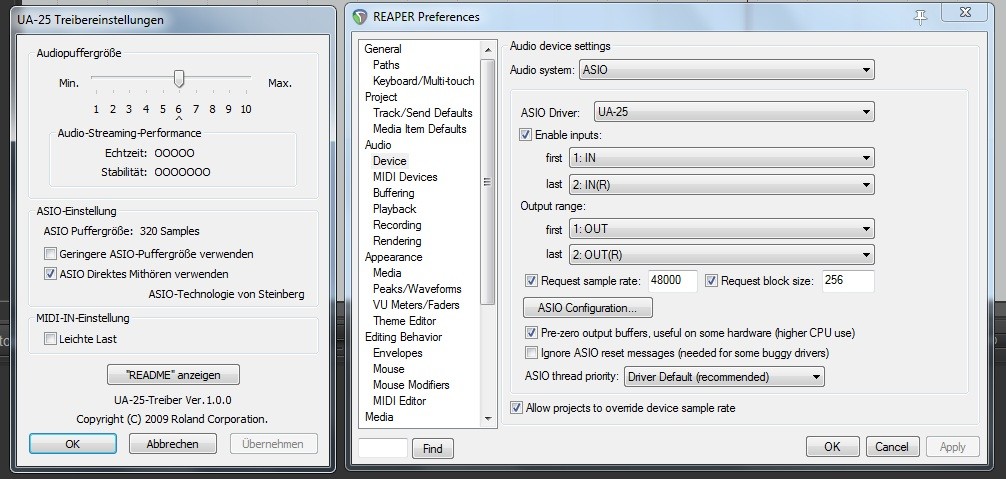Click the 'ASIO Configuration...' button
Screen dimensions: 1006x479
point(588,308)
